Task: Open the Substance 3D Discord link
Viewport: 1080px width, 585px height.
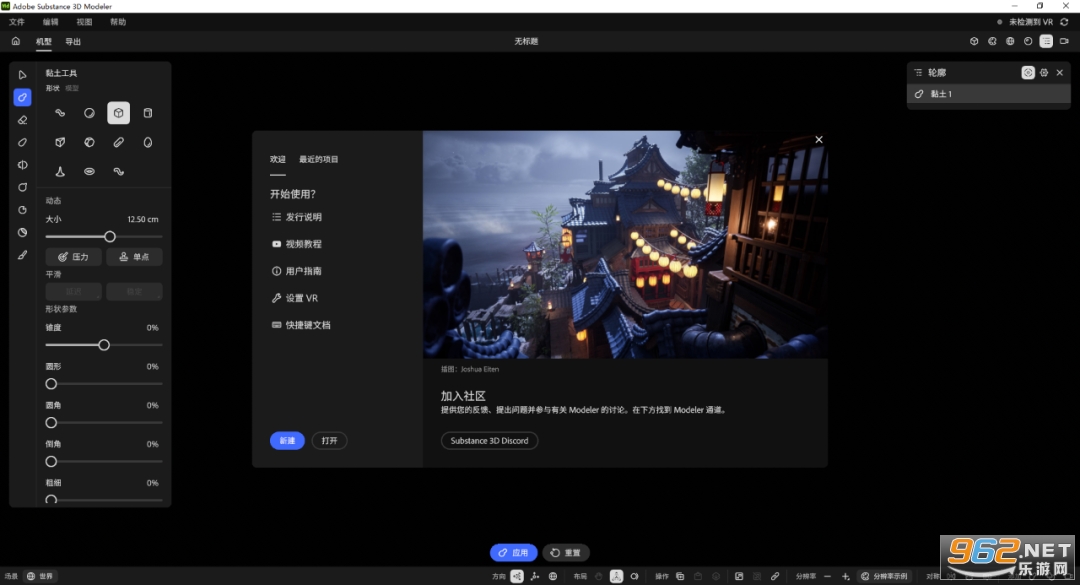Action: pyautogui.click(x=489, y=440)
